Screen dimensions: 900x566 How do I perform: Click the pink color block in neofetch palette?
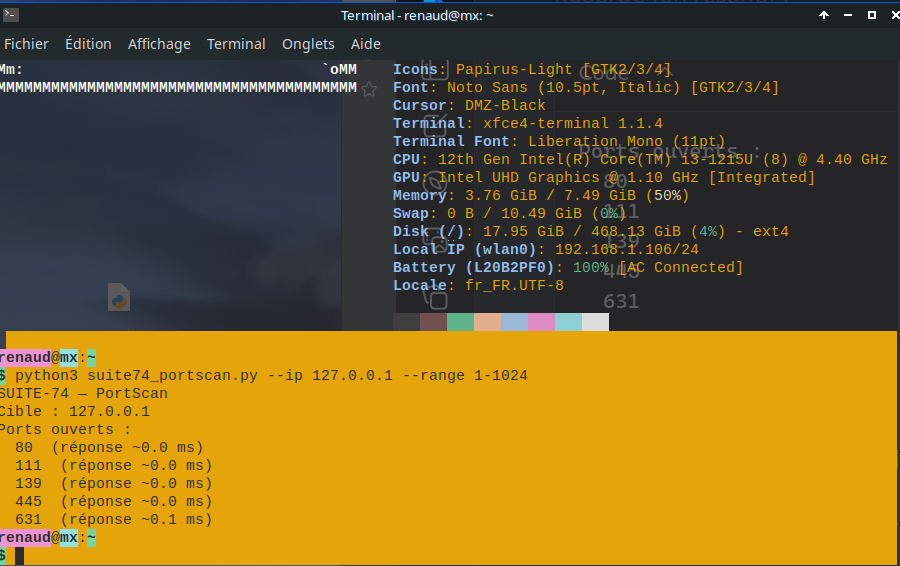pos(541,322)
